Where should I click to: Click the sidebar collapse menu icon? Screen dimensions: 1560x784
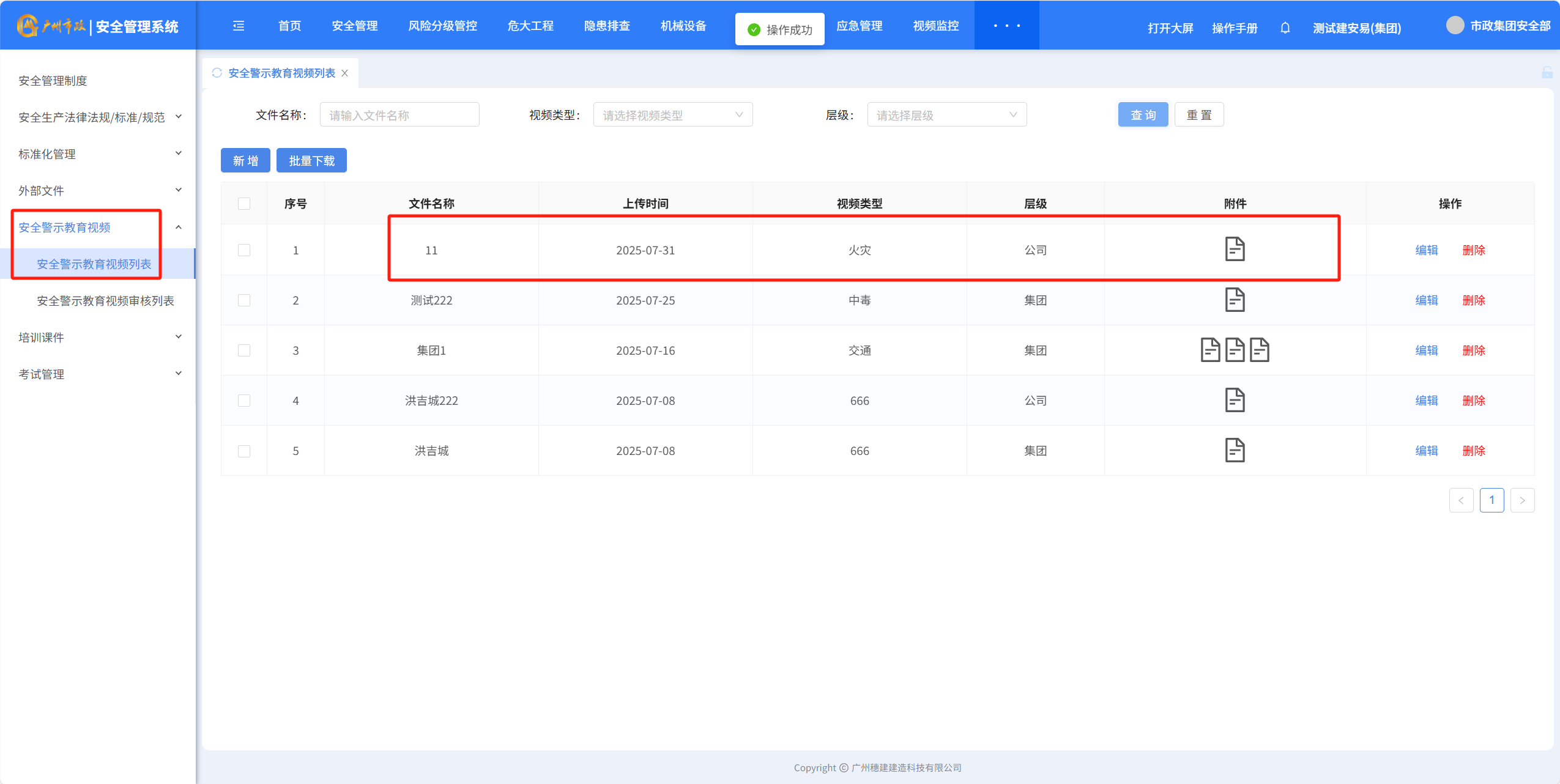click(x=239, y=26)
